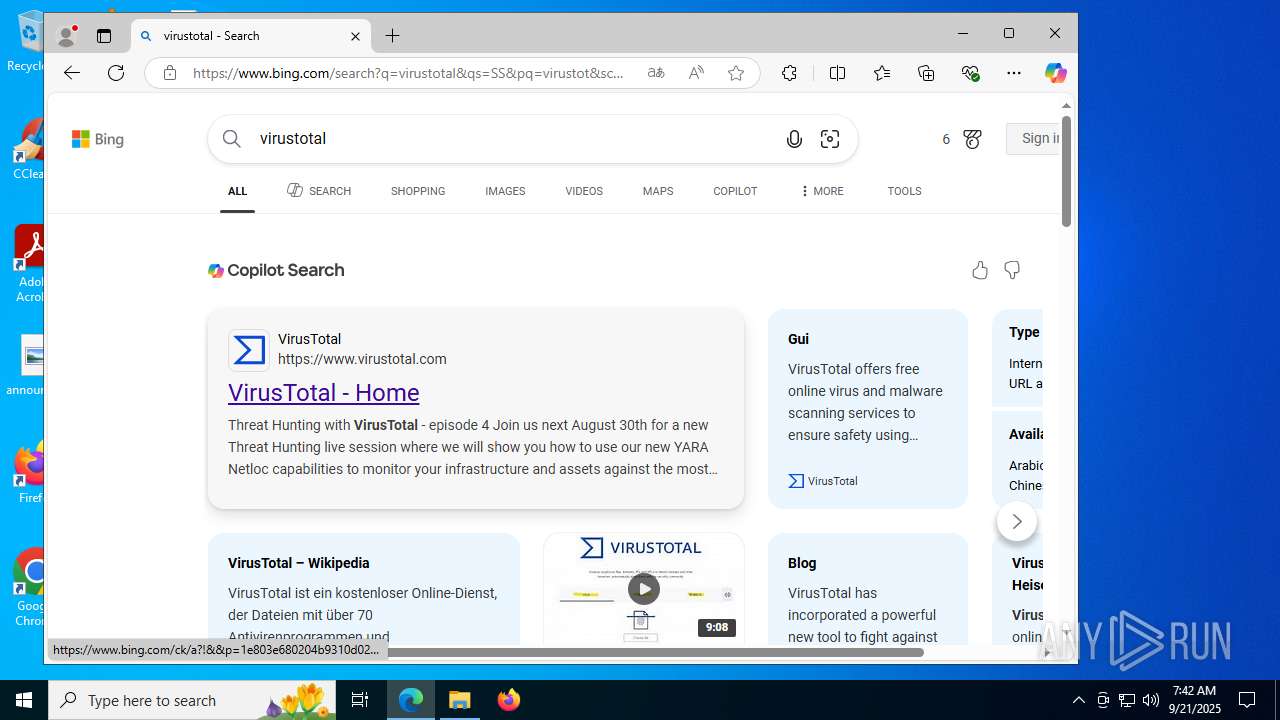The image size is (1280, 720).
Task: Give thumbs up to Copilot Search
Action: pyautogui.click(x=980, y=270)
